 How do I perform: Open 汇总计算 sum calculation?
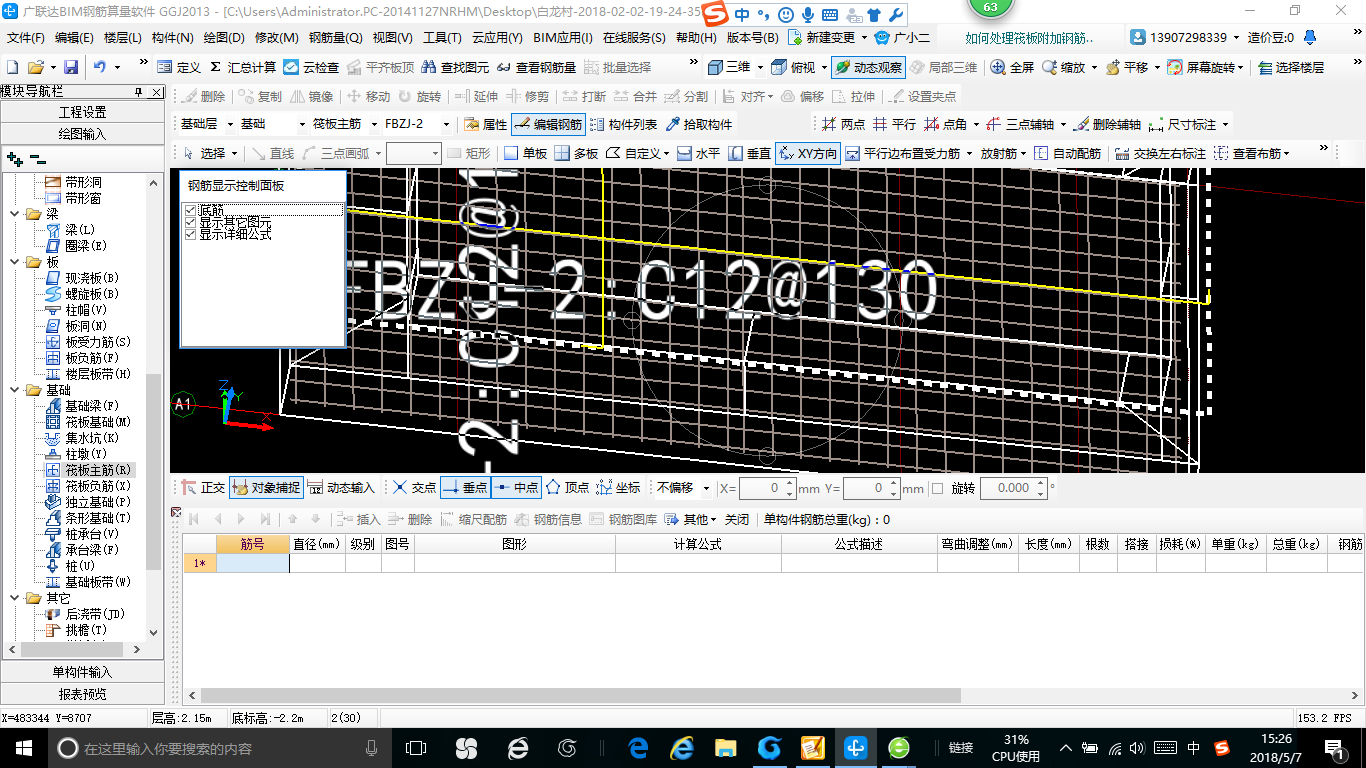(x=242, y=67)
